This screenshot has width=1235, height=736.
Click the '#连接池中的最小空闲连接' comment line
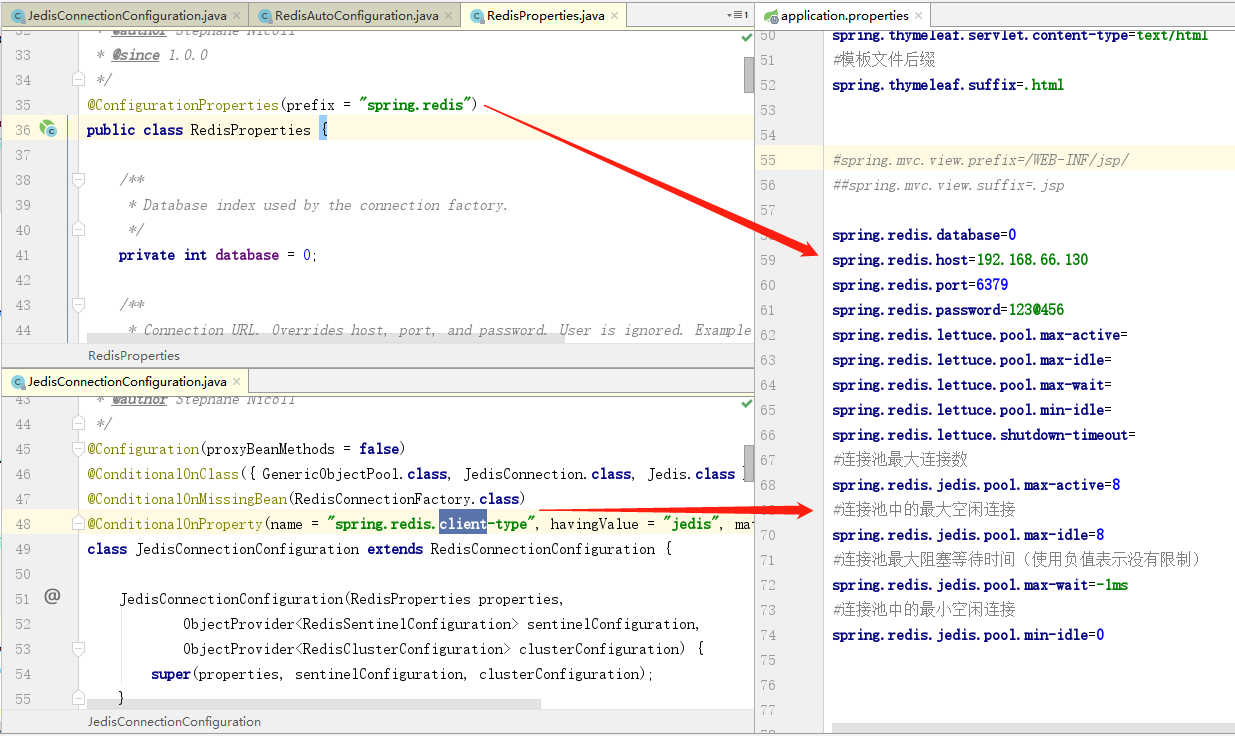click(924, 610)
